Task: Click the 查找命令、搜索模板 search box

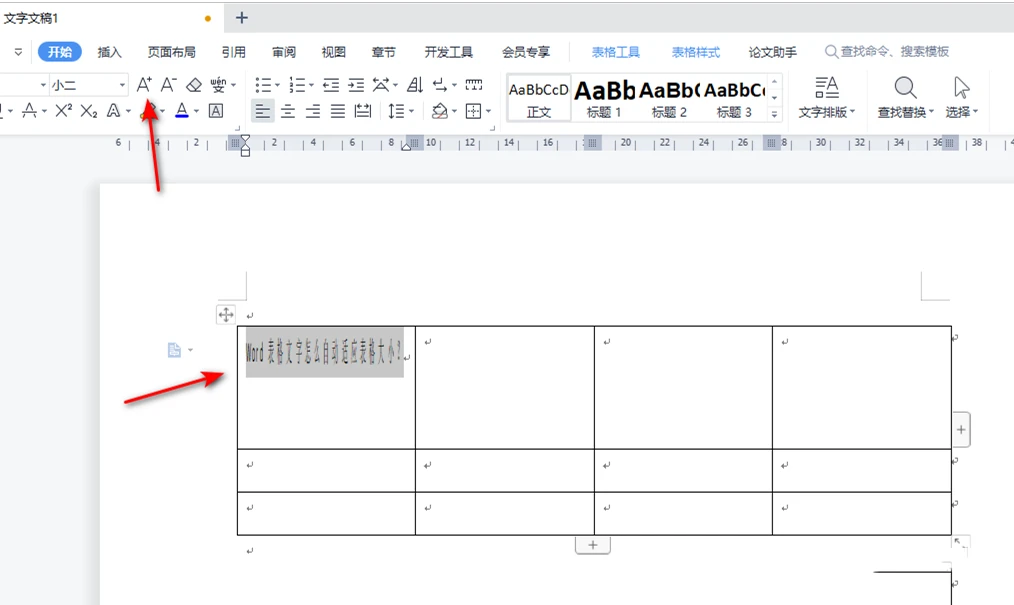Action: tap(887, 52)
